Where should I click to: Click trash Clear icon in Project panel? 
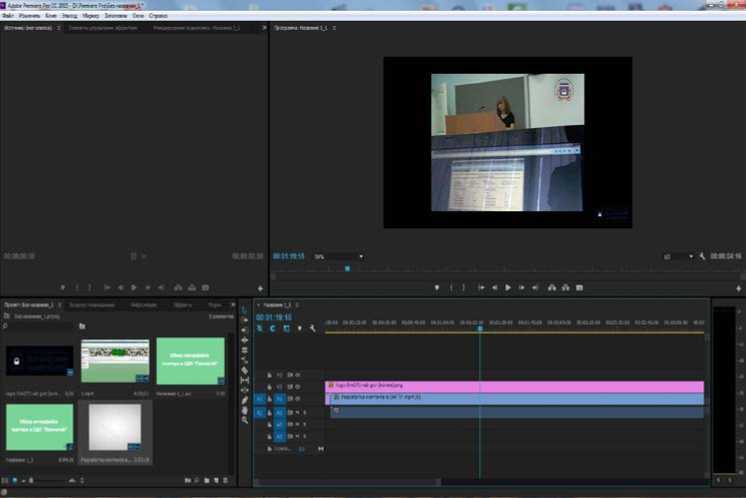pyautogui.click(x=226, y=480)
